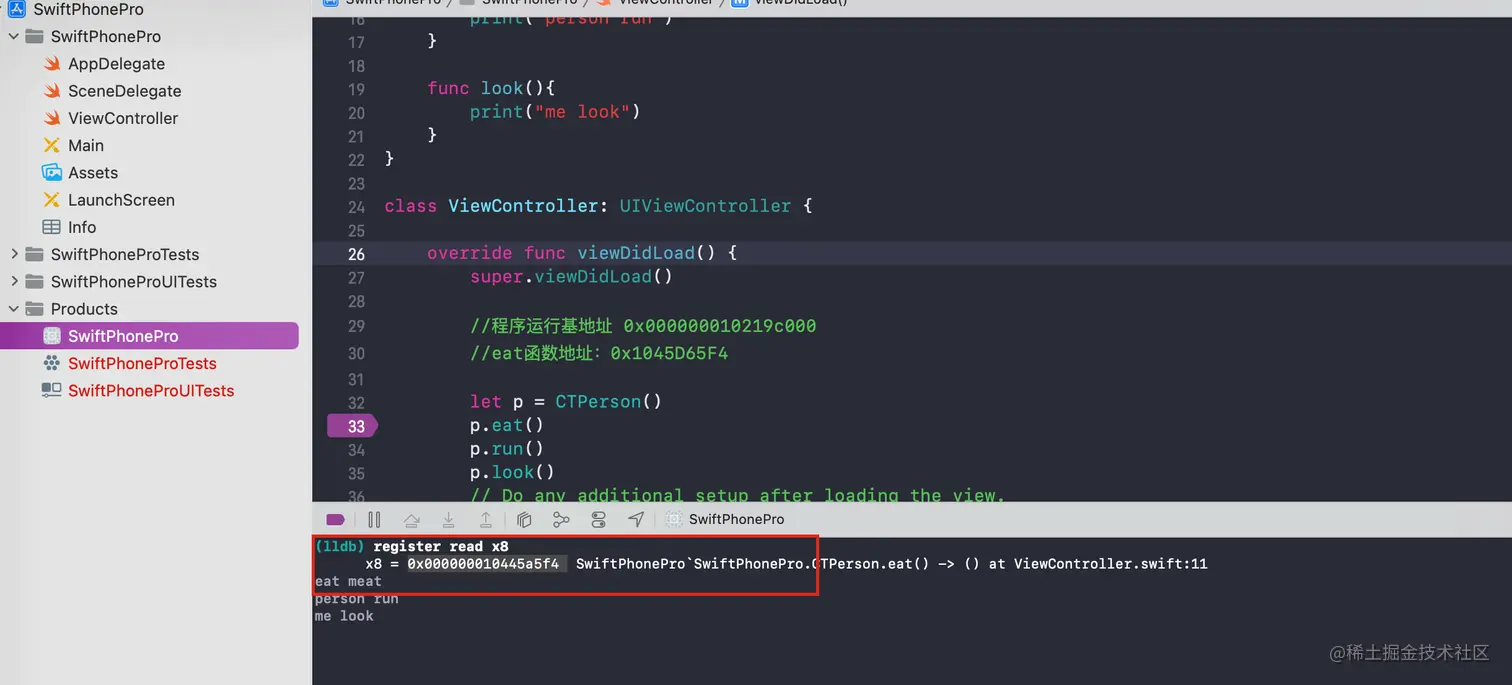Click "CTPerson()" on line 32
The width and height of the screenshot is (1512, 685).
[x=609, y=402]
